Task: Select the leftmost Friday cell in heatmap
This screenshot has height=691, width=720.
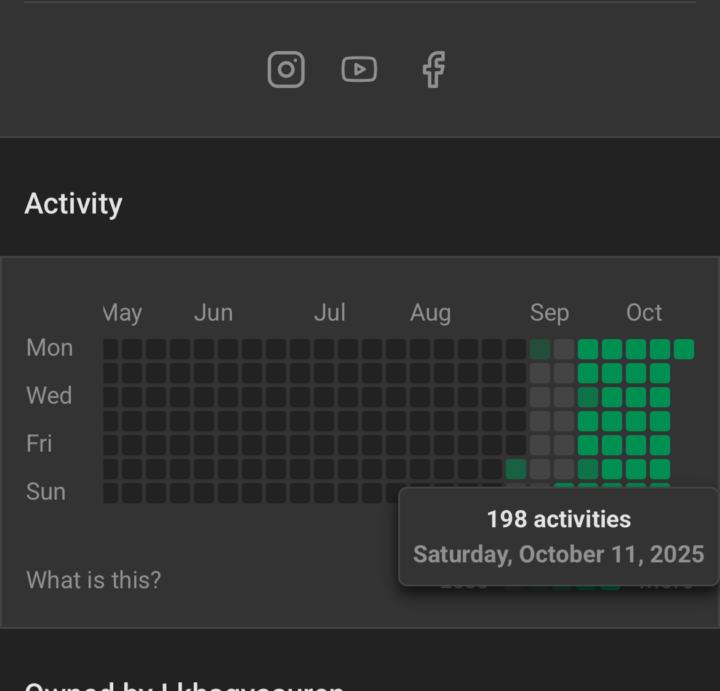Action: [110, 445]
